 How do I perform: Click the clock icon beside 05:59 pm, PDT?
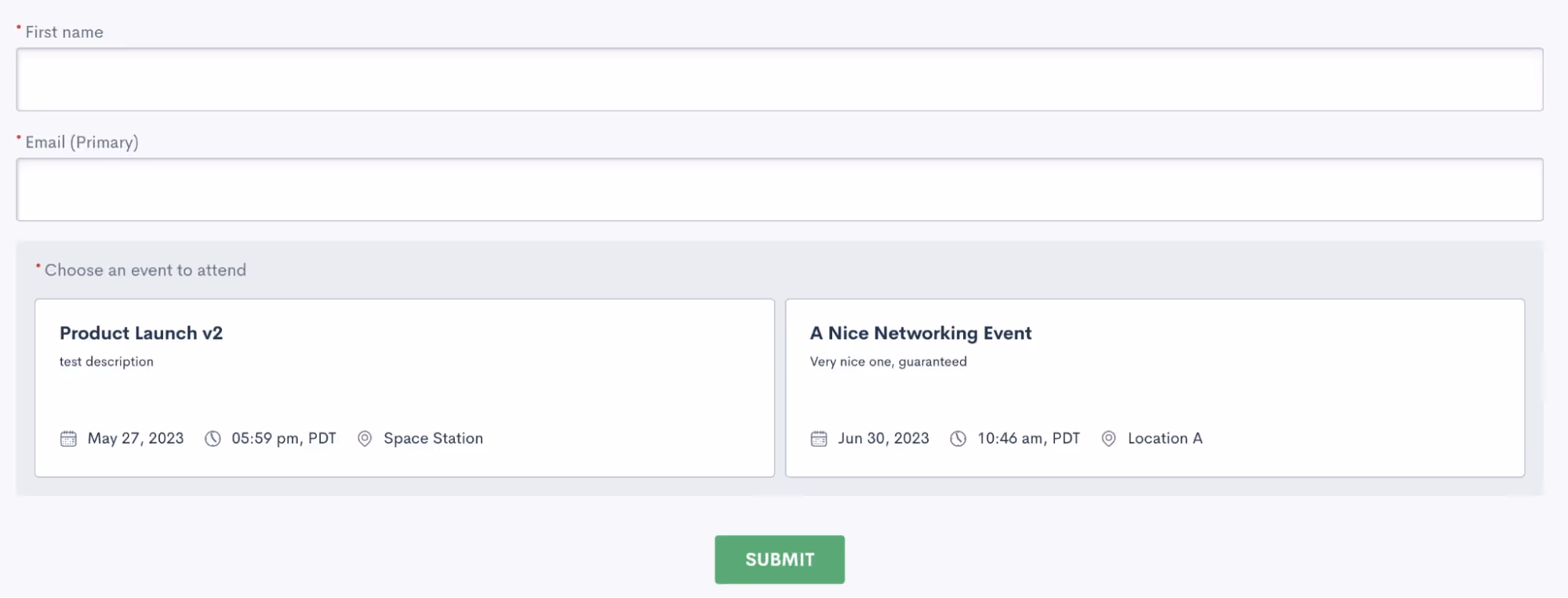[x=213, y=439]
